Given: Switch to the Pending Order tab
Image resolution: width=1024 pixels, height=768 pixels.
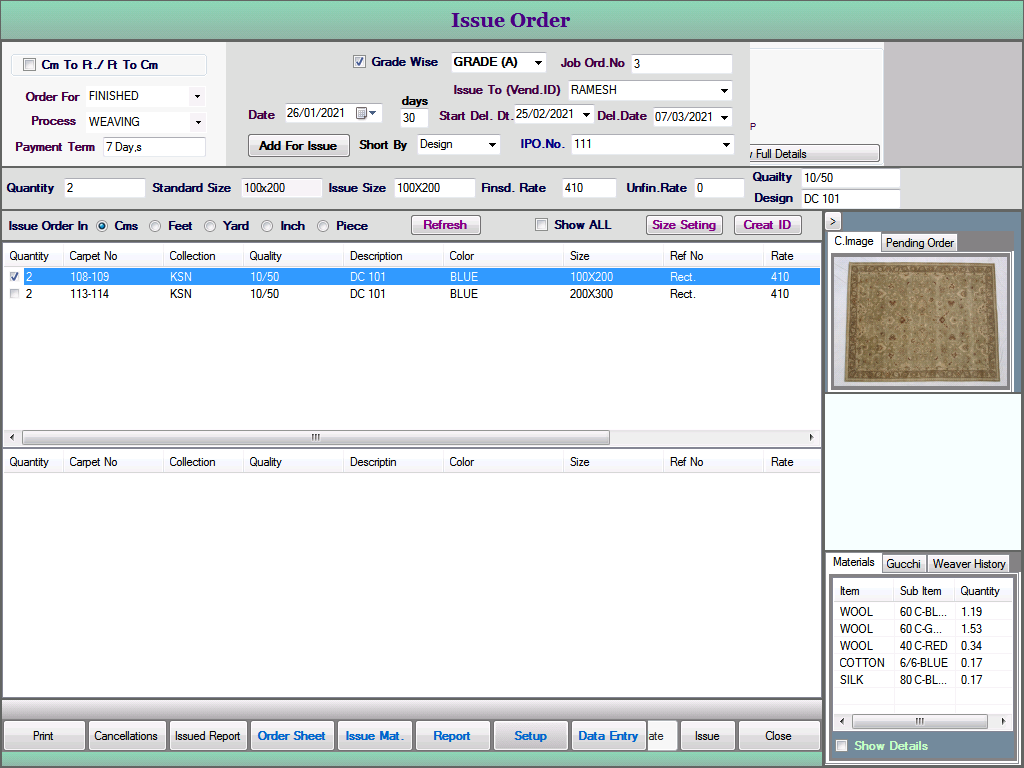Looking at the screenshot, I should click(919, 243).
